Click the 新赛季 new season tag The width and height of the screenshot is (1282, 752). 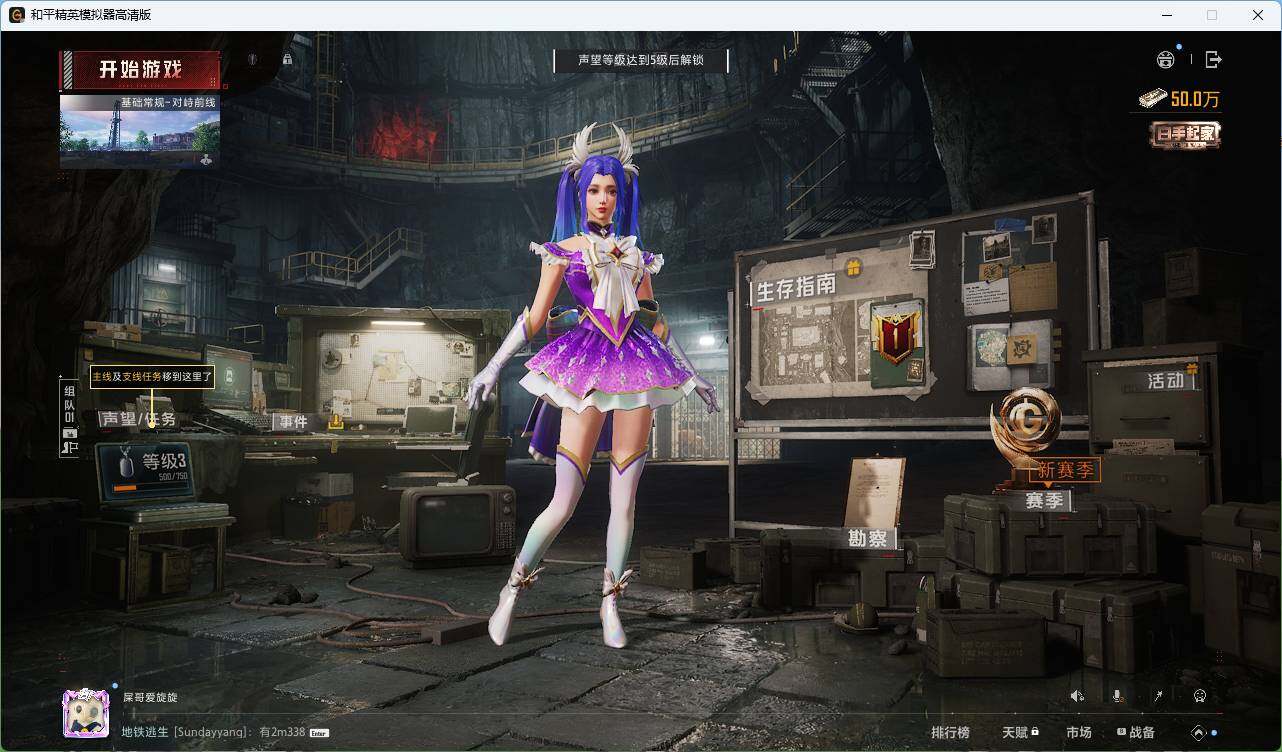(1065, 470)
